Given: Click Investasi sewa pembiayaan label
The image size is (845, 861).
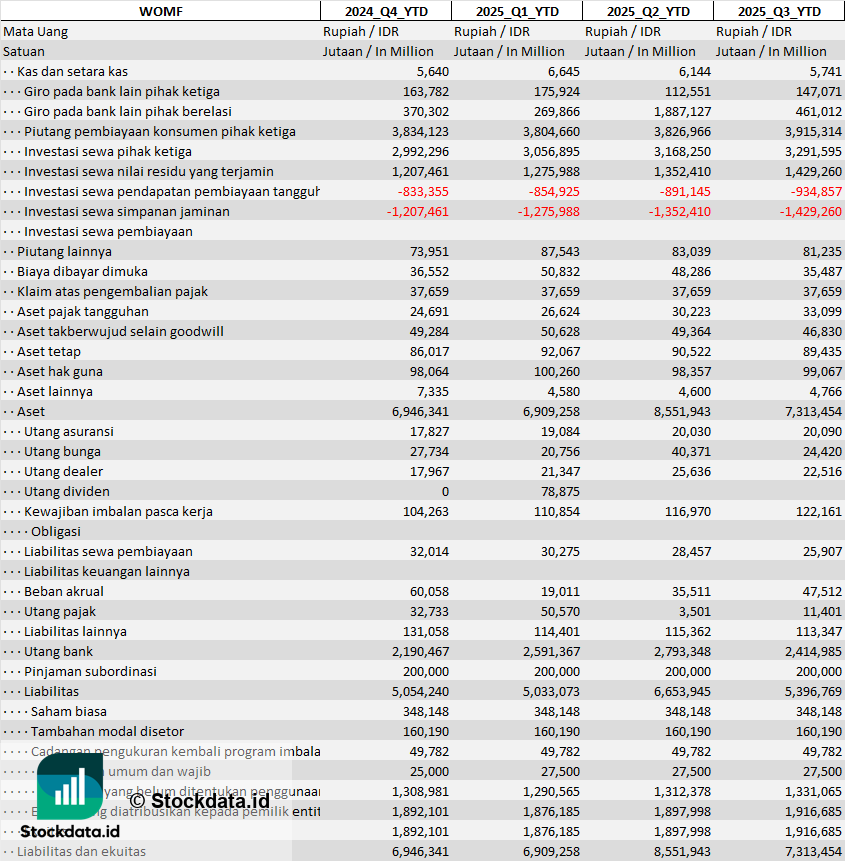Looking at the screenshot, I should point(108,232).
